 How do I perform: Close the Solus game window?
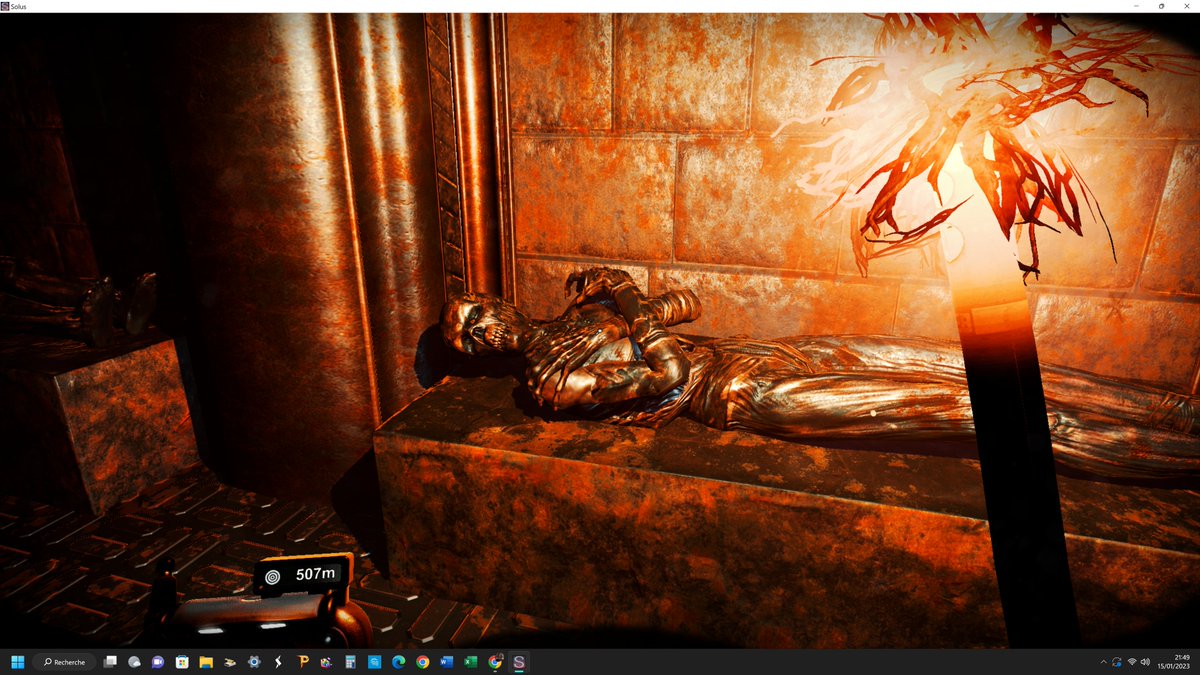pos(1188,6)
